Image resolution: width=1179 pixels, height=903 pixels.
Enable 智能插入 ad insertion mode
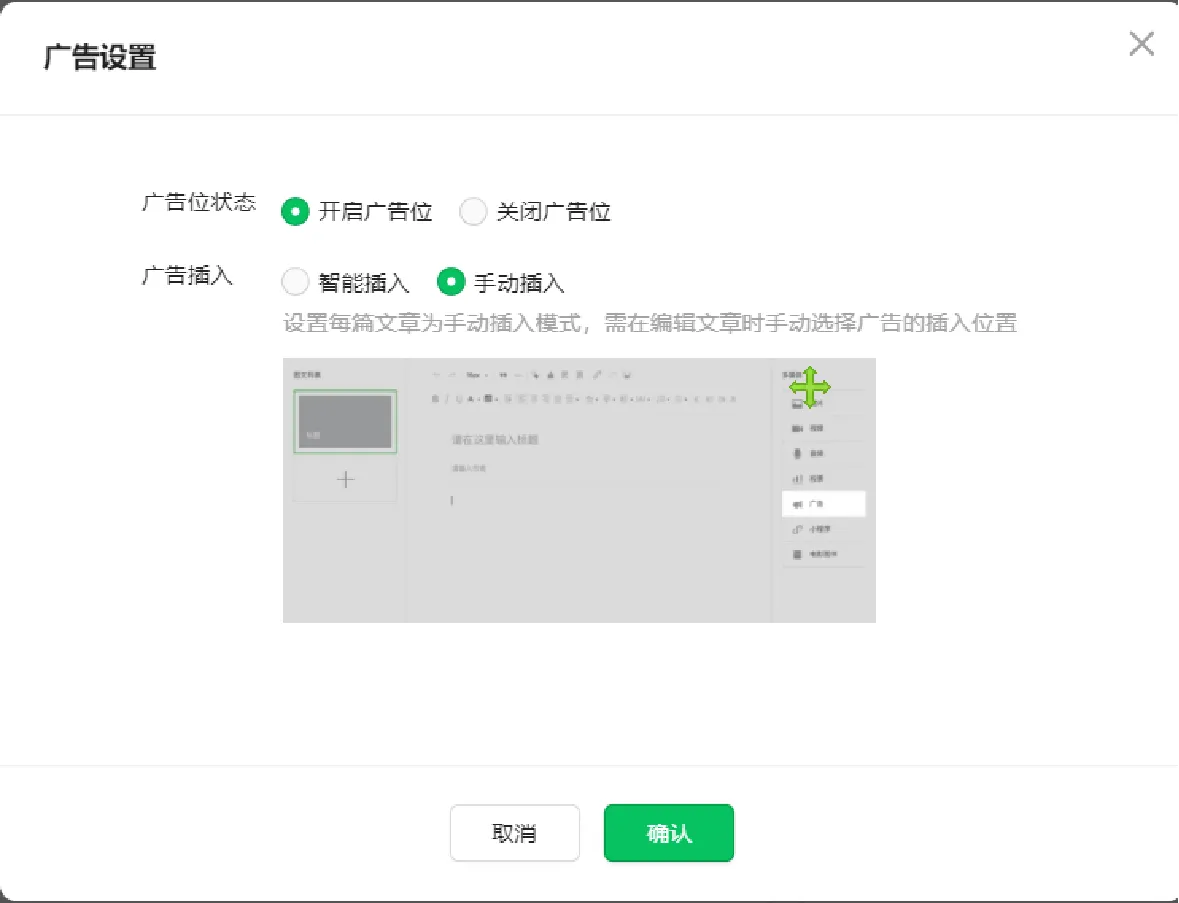296,283
